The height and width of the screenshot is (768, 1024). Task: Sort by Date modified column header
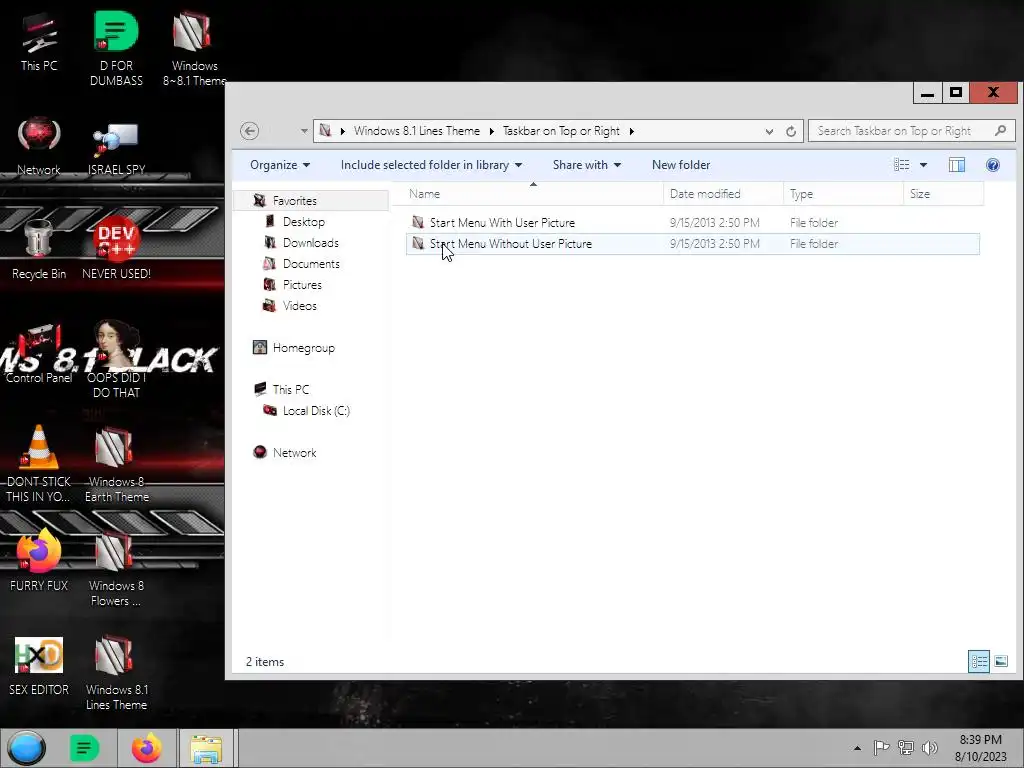point(723,194)
